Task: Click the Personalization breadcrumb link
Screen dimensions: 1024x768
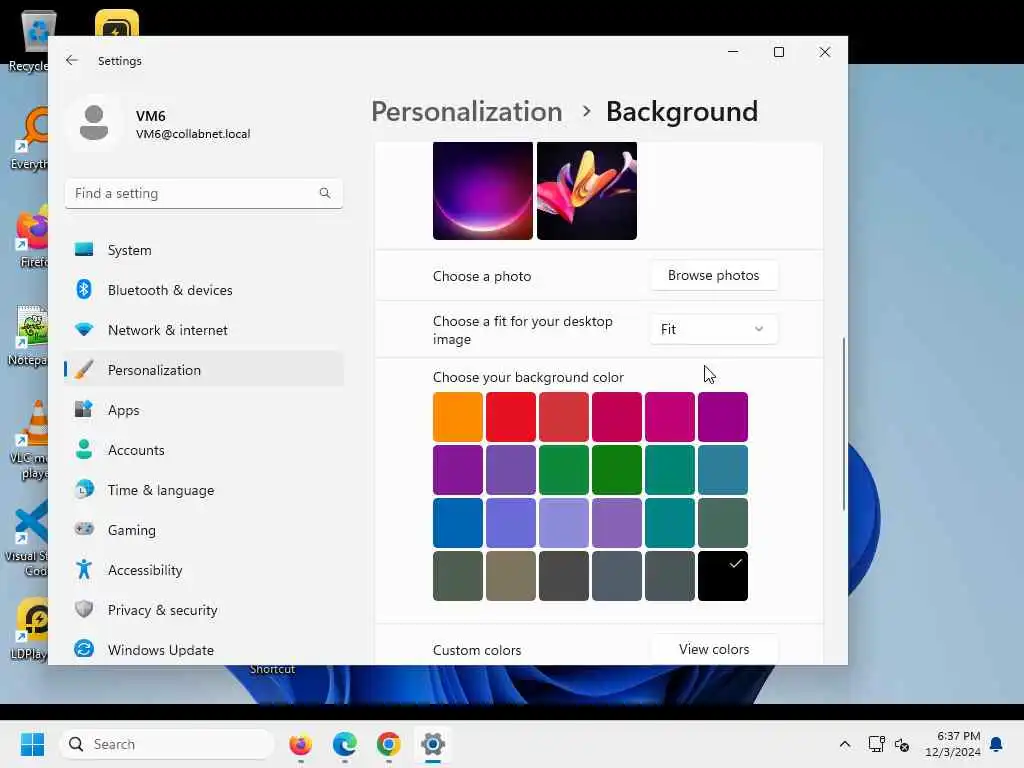Action: point(466,111)
